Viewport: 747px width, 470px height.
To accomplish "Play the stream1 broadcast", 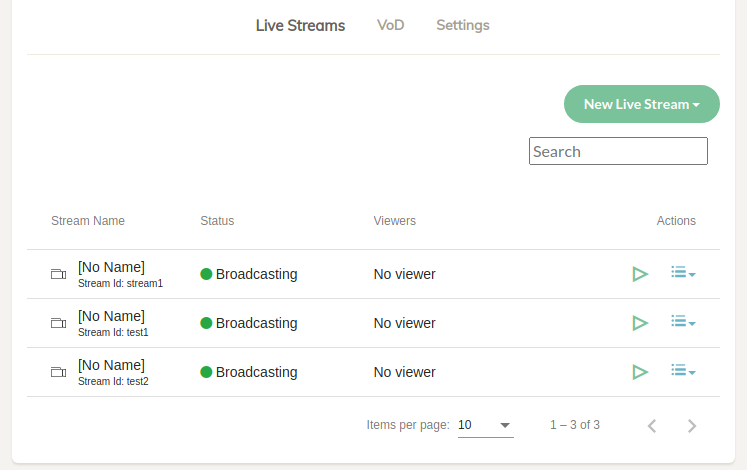I will (x=640, y=274).
